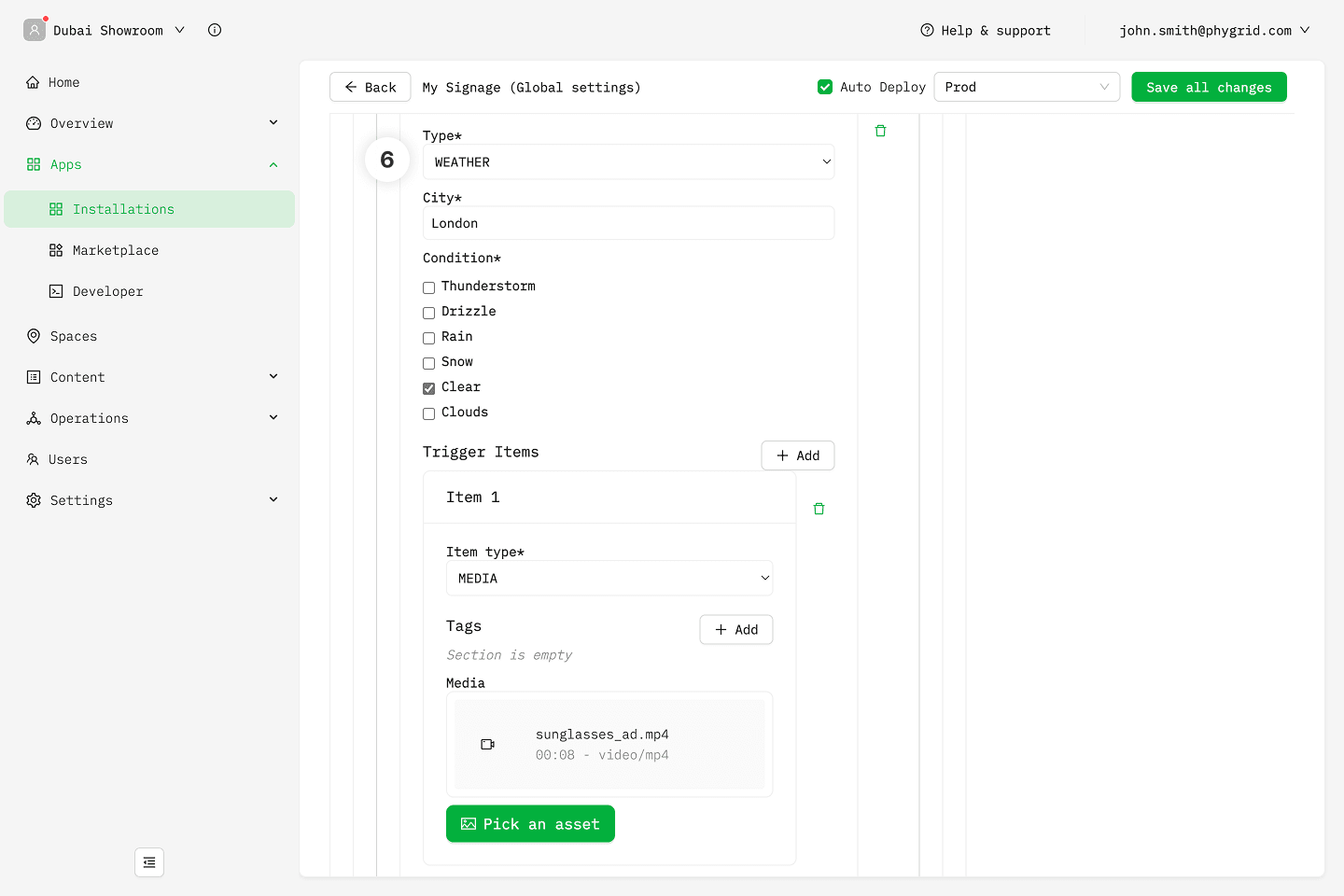Uncheck the Clear weather condition

coord(429,388)
